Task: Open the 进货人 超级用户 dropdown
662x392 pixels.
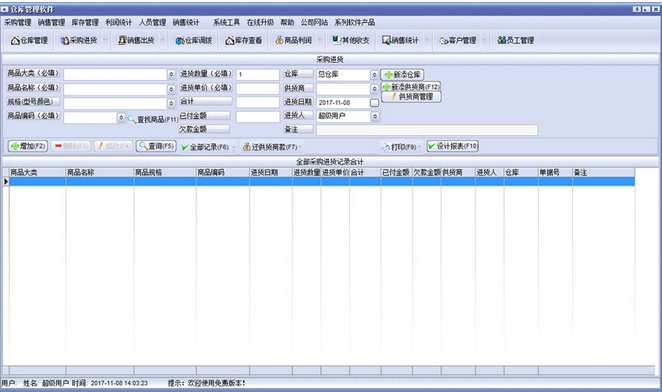Action: pyautogui.click(x=374, y=116)
